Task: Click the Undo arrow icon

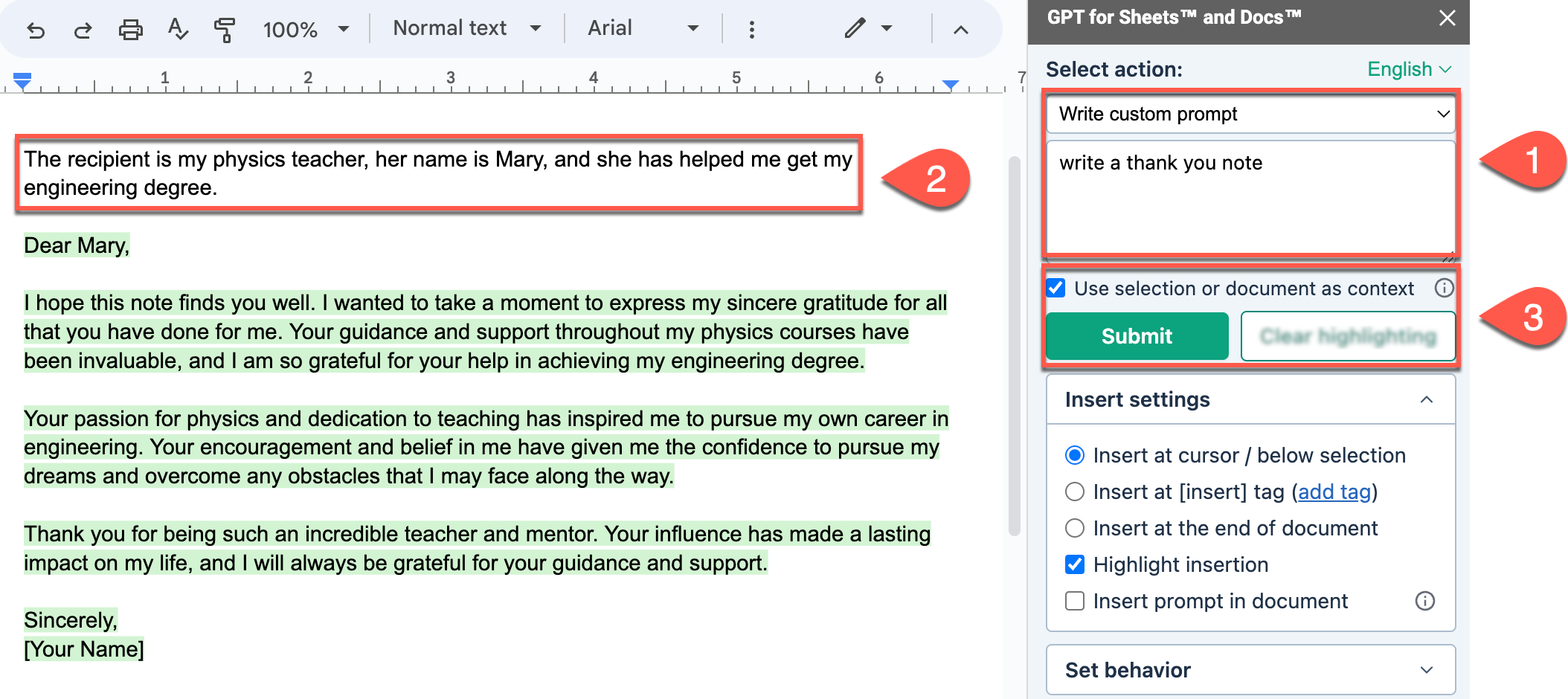Action: click(x=36, y=30)
